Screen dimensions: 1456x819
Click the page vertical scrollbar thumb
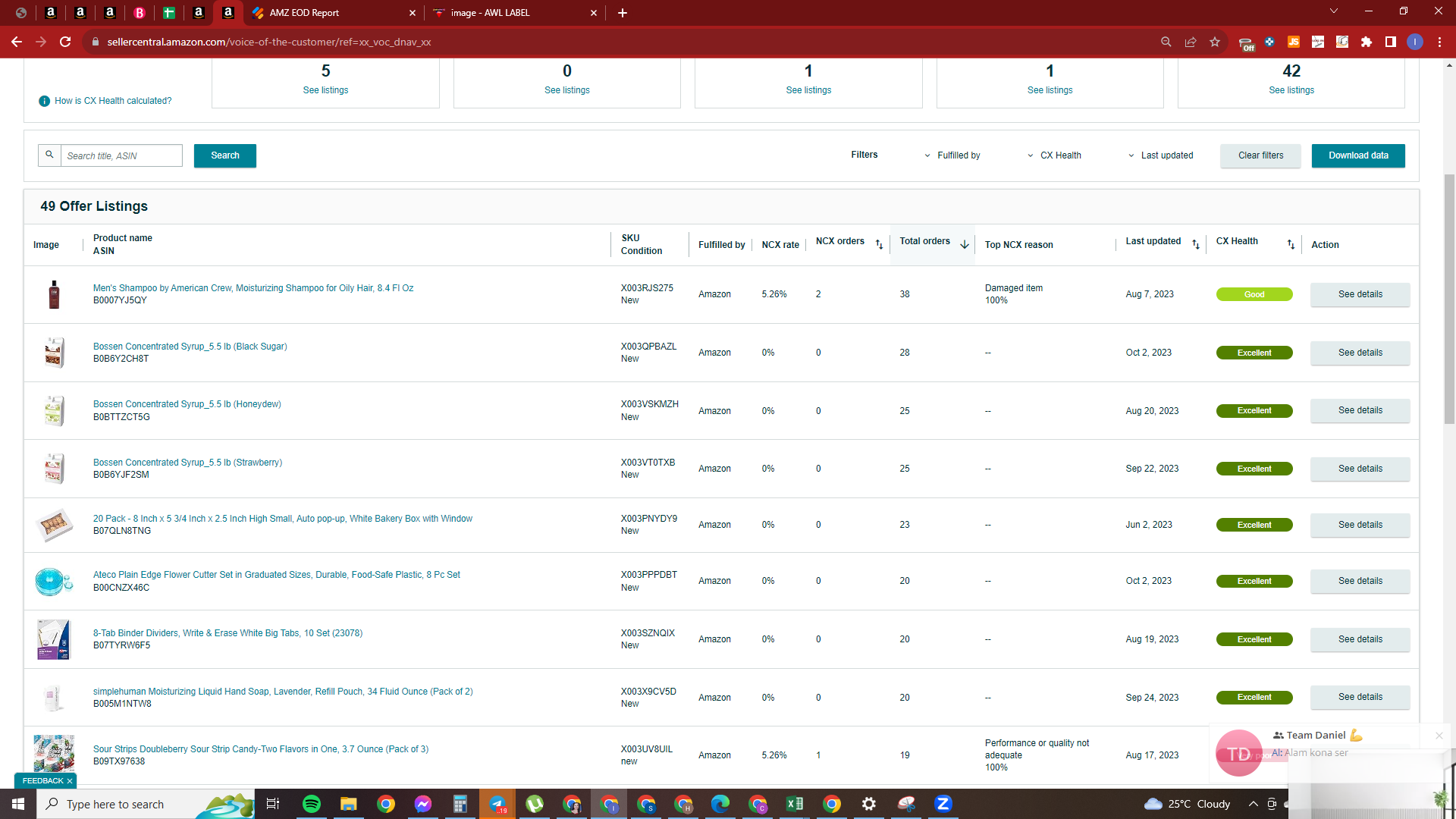1449,300
